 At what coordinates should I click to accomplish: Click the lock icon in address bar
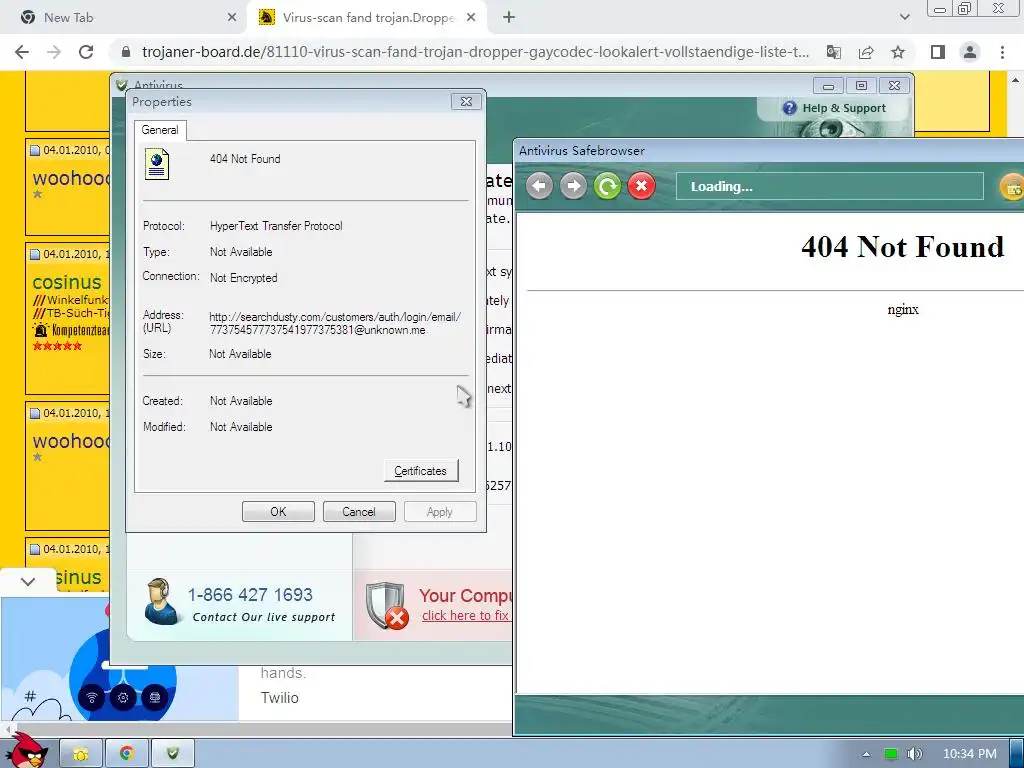point(127,52)
